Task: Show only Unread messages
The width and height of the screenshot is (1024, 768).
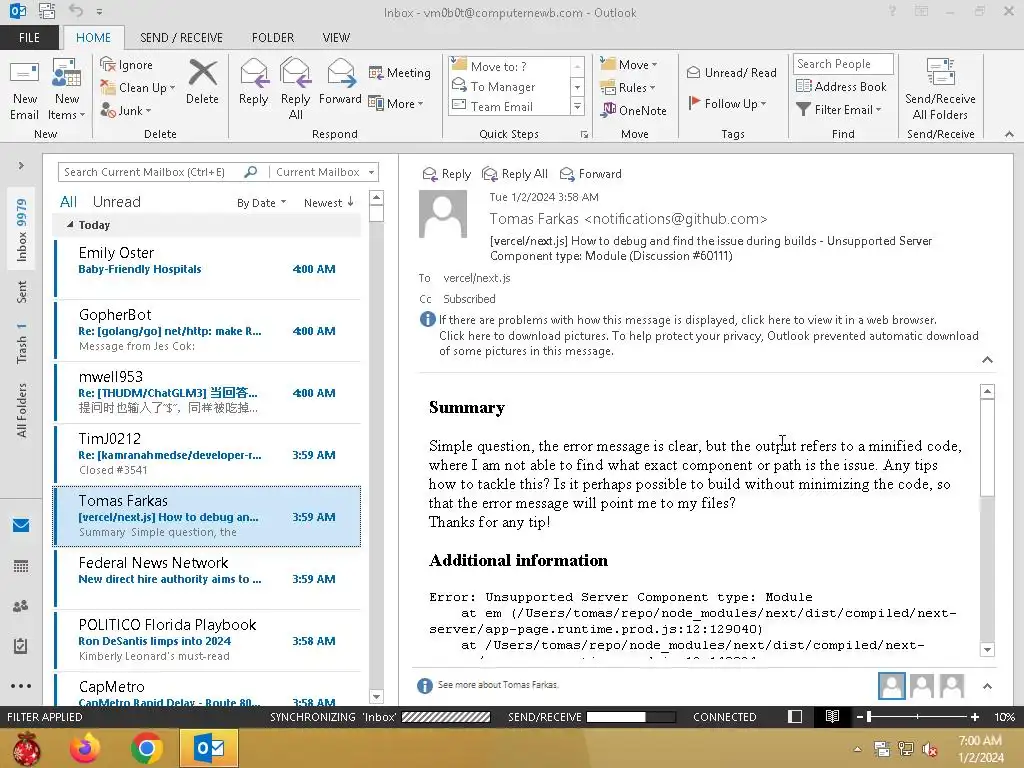Action: tap(116, 202)
